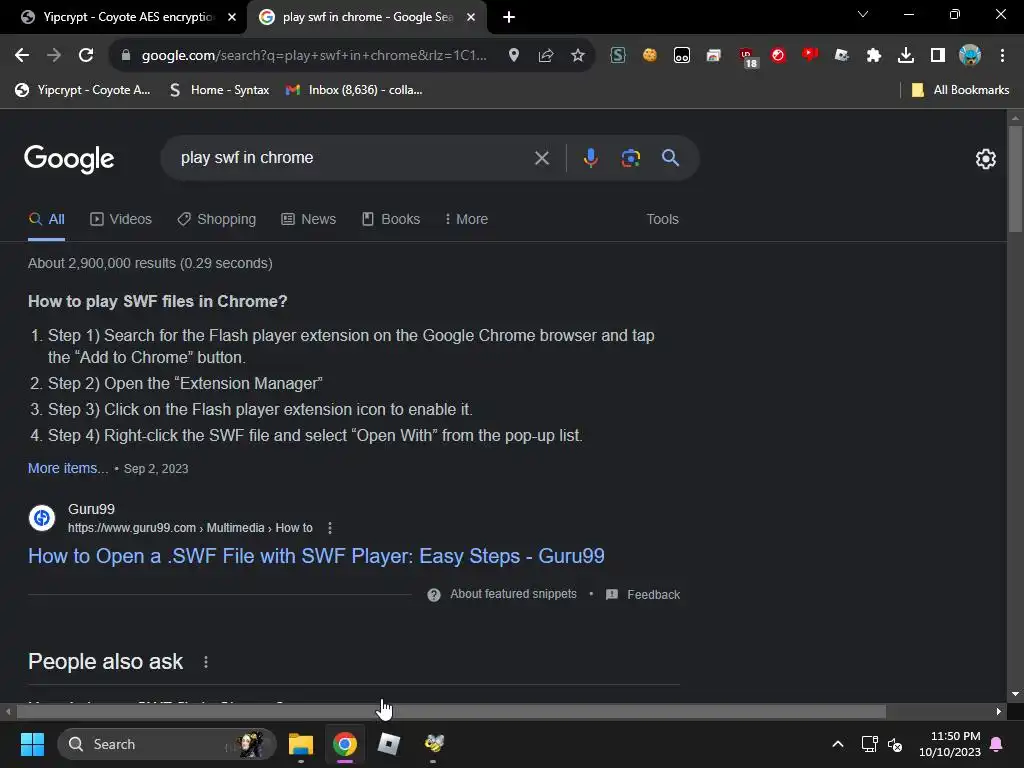
Task: Close the Yipcrypt tab
Action: pyautogui.click(x=232, y=17)
